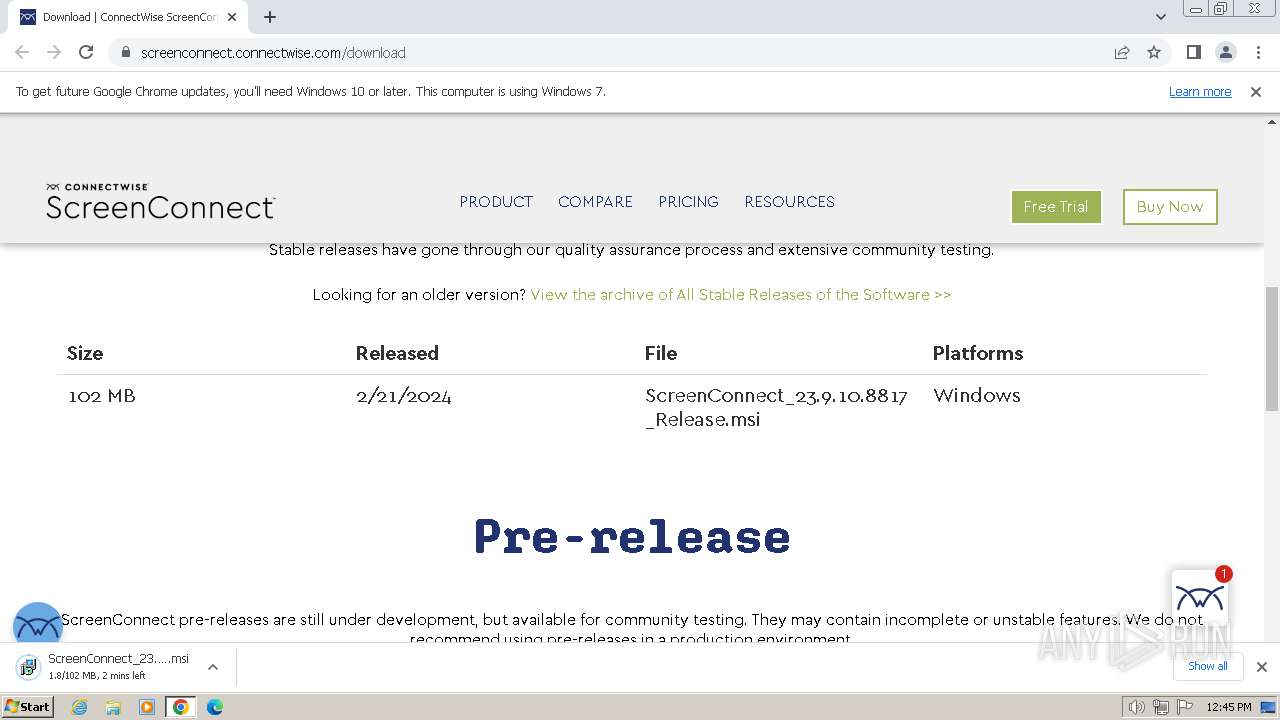
Task: Click the Size column header
Action: tap(85, 353)
